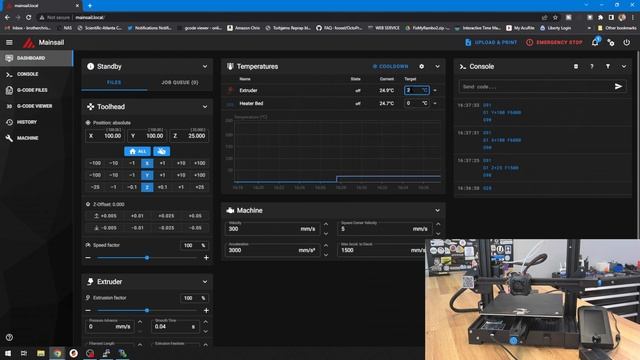Click the Pressure Advance field

click(x=110, y=327)
